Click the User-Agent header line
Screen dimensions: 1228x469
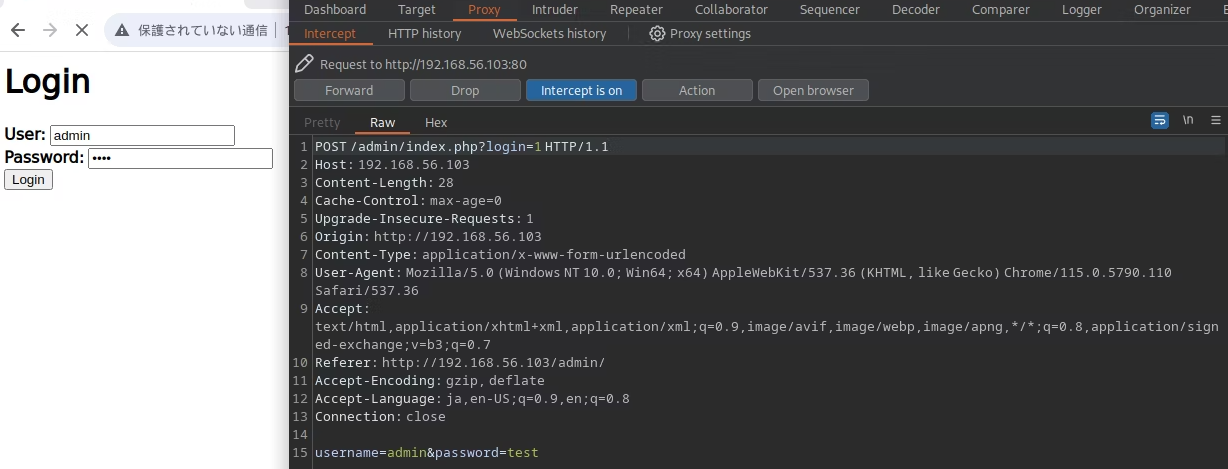point(743,281)
